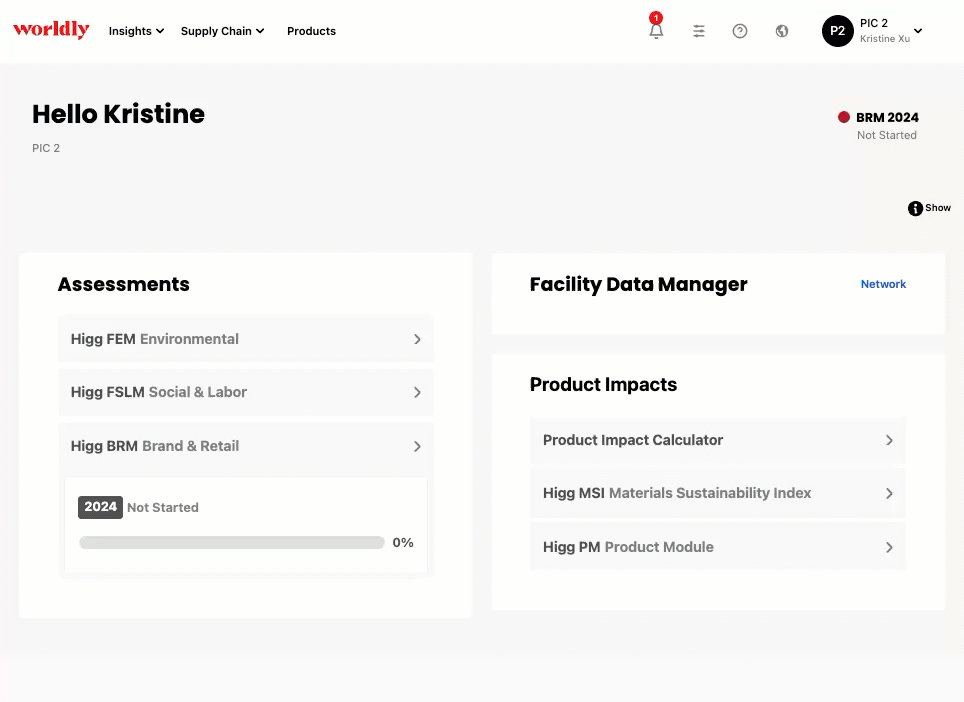Click the Assessments heading
This screenshot has width=964, height=702.
tap(124, 284)
